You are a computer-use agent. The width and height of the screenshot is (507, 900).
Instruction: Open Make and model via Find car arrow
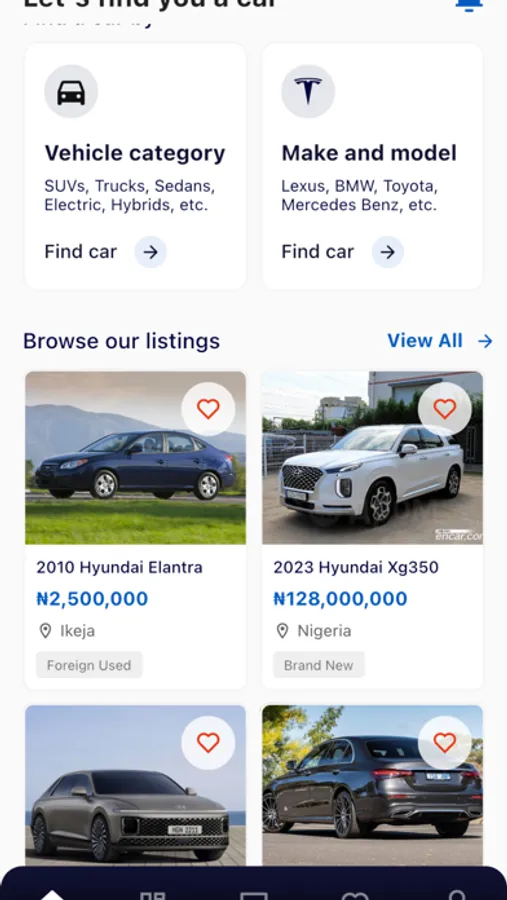[388, 252]
